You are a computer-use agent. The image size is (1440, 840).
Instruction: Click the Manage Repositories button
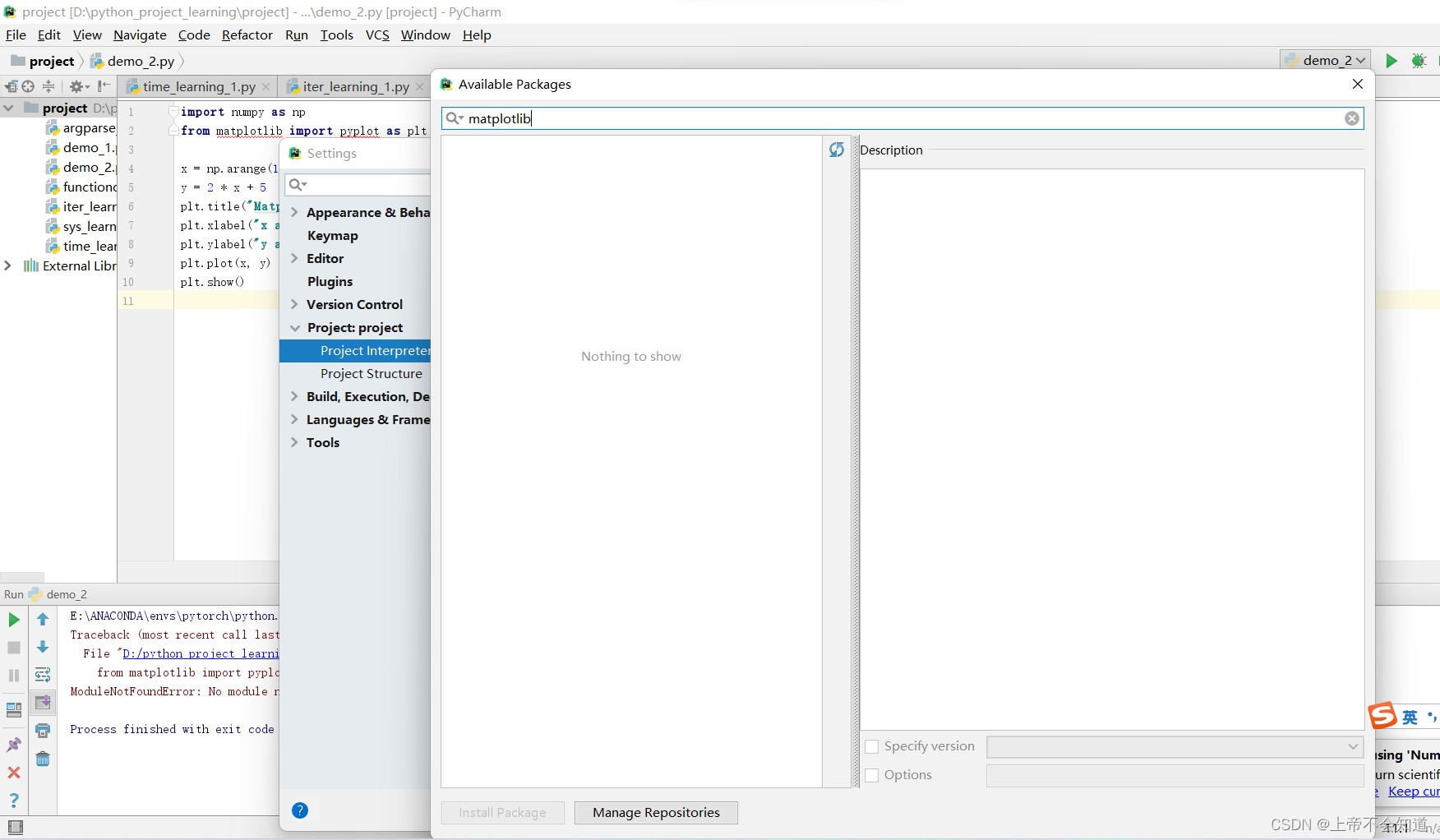656,812
